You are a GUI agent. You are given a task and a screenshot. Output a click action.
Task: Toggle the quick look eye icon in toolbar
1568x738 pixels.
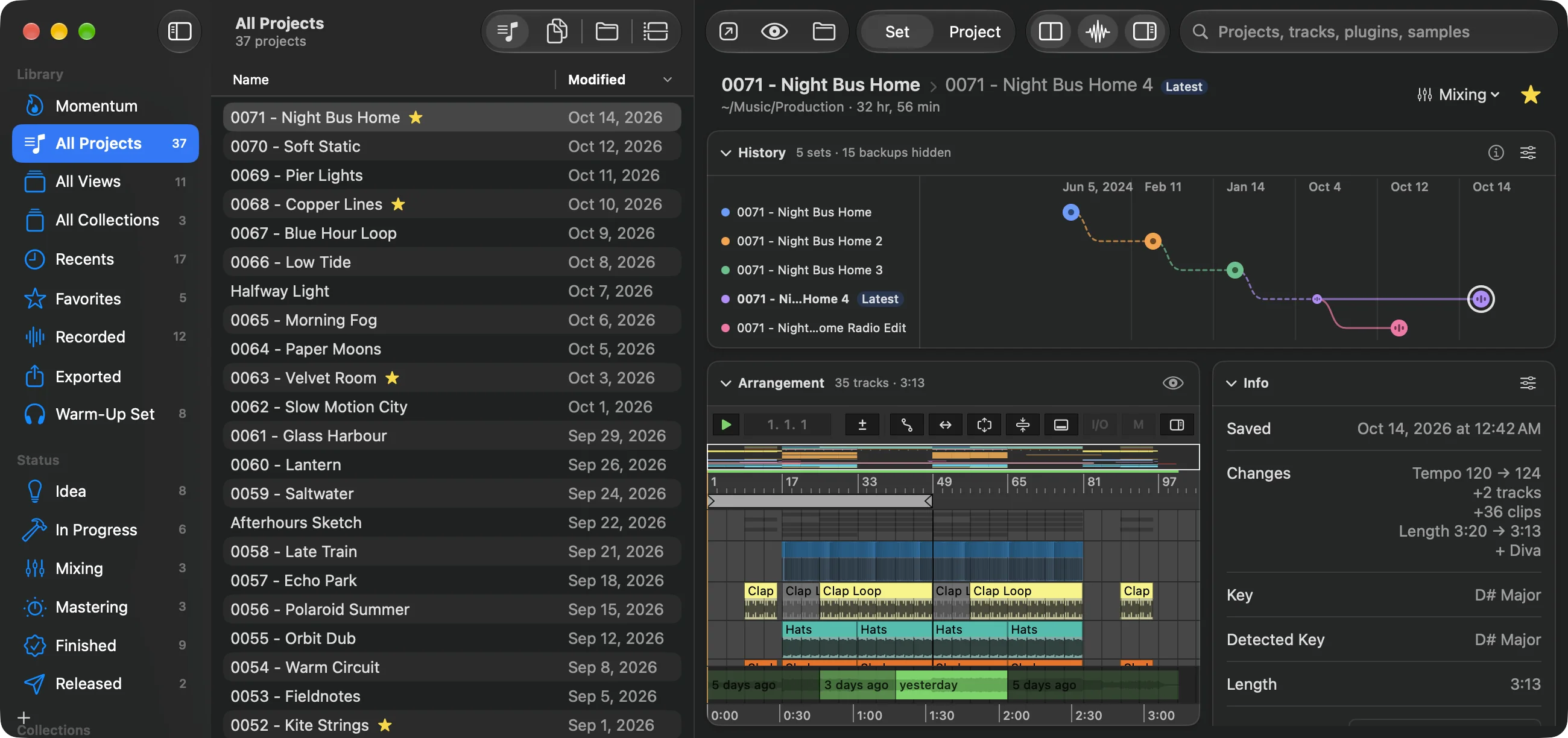coord(774,31)
